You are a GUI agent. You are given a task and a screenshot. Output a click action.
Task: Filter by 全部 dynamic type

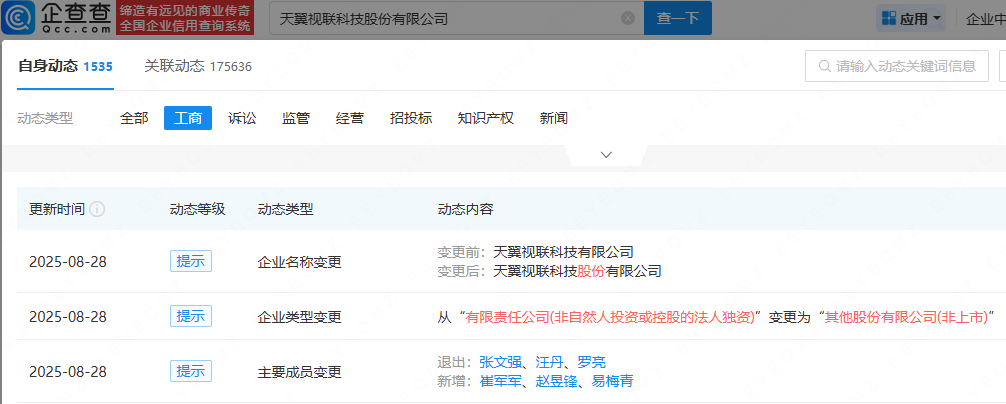point(134,118)
